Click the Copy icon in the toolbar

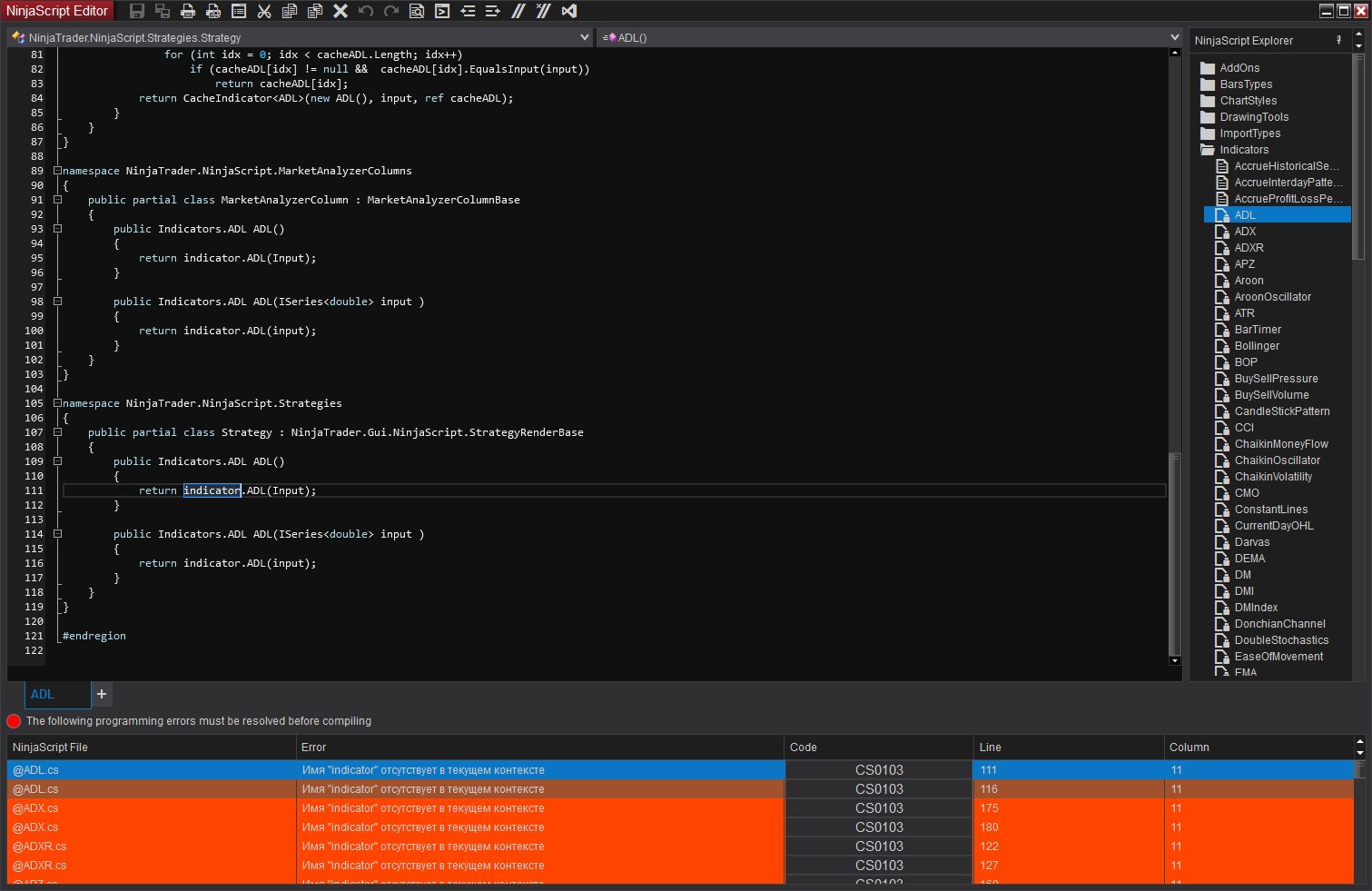(290, 11)
